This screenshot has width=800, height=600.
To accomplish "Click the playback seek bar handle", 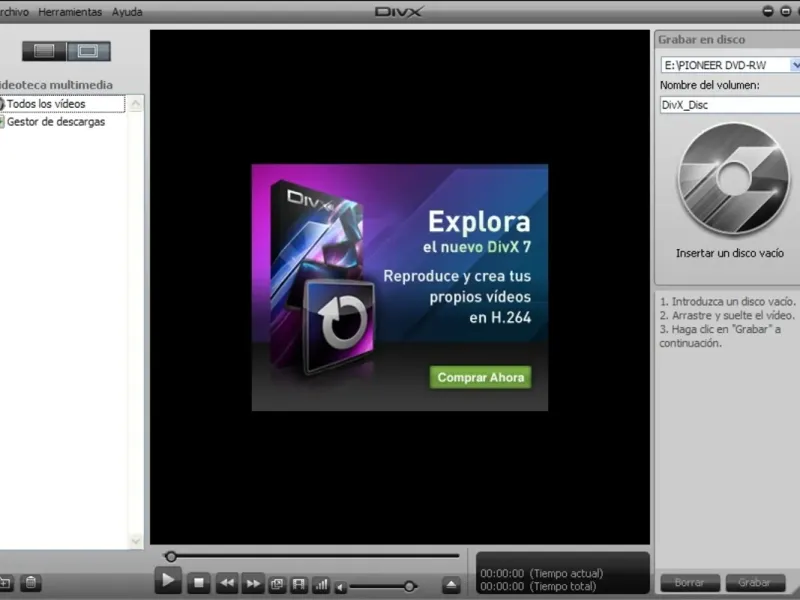I will pyautogui.click(x=171, y=556).
